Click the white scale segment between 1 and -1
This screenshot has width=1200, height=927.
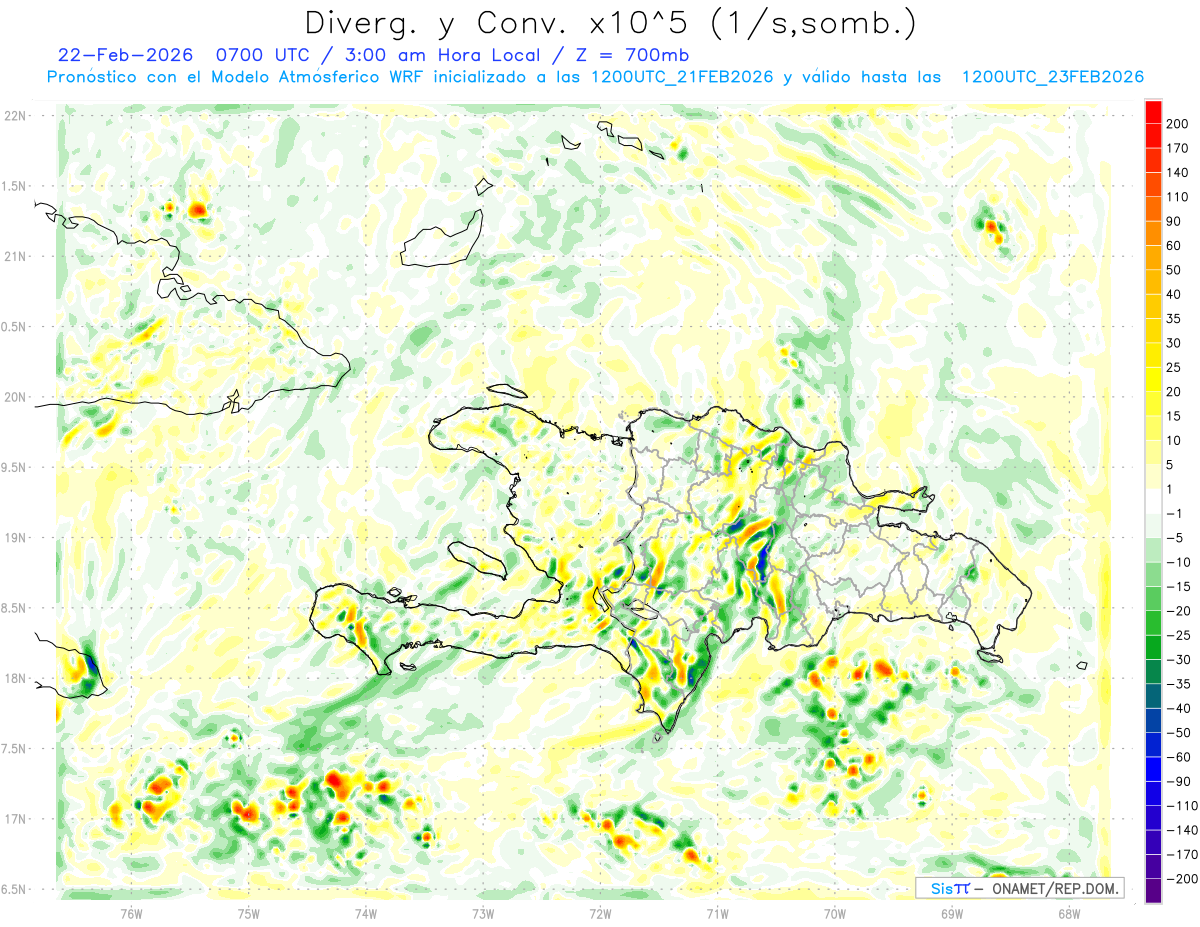pos(1153,501)
